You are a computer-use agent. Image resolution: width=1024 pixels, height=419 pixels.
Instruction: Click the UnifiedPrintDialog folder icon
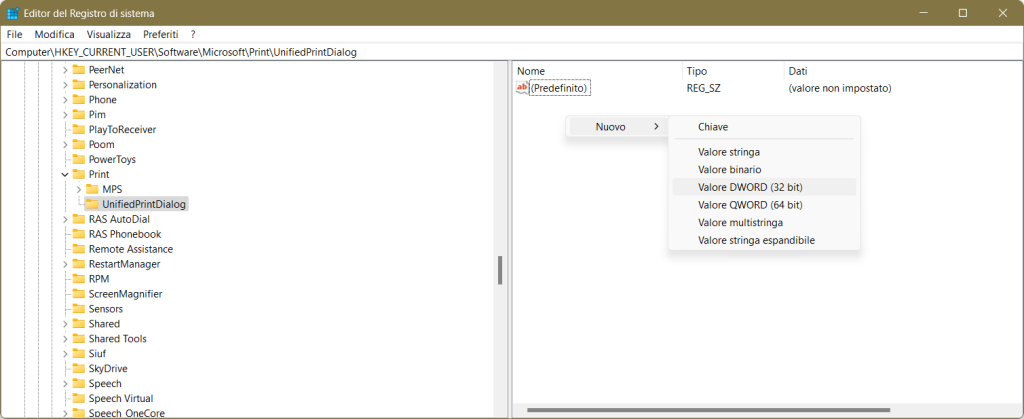93,204
